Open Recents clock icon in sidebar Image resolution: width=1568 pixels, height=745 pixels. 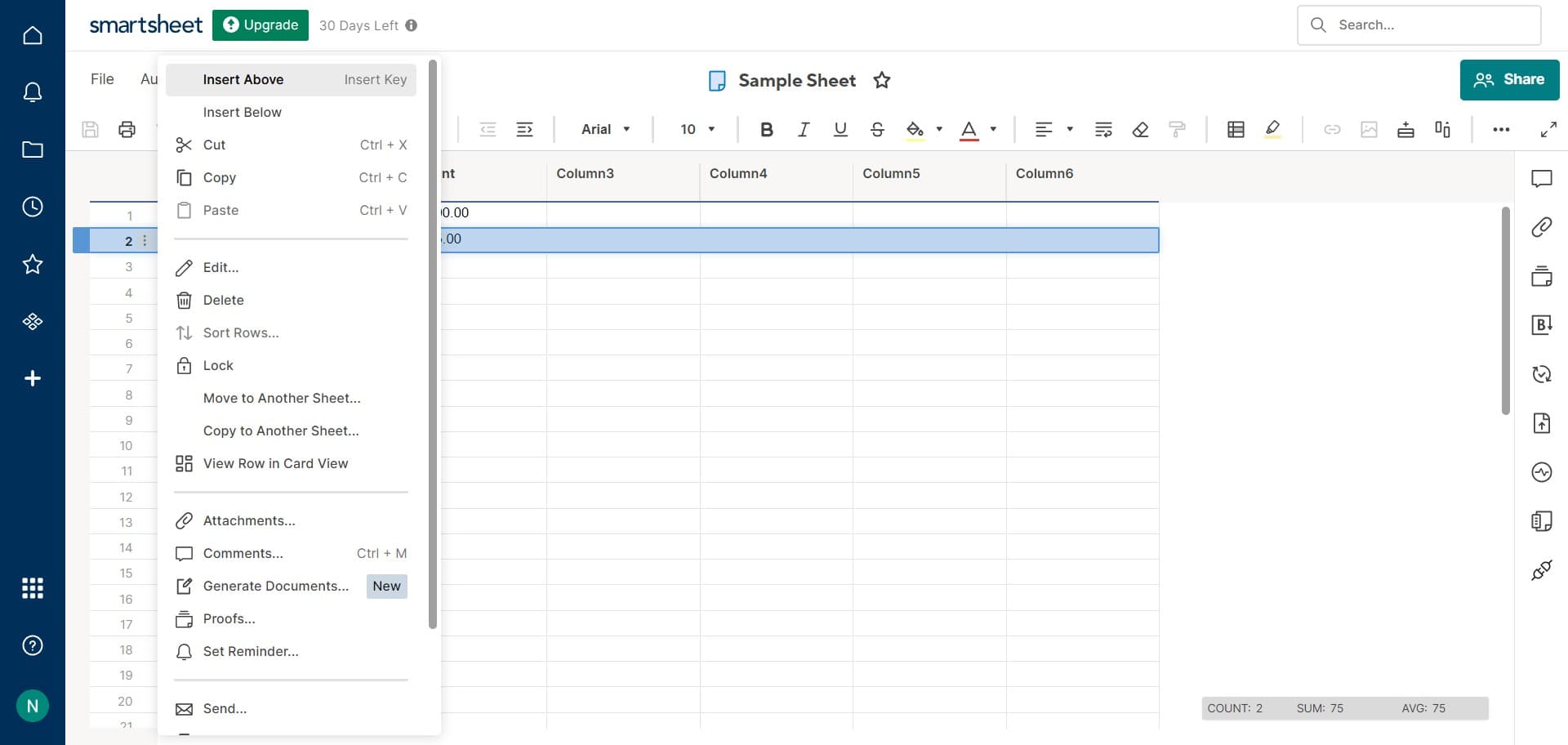[x=33, y=207]
